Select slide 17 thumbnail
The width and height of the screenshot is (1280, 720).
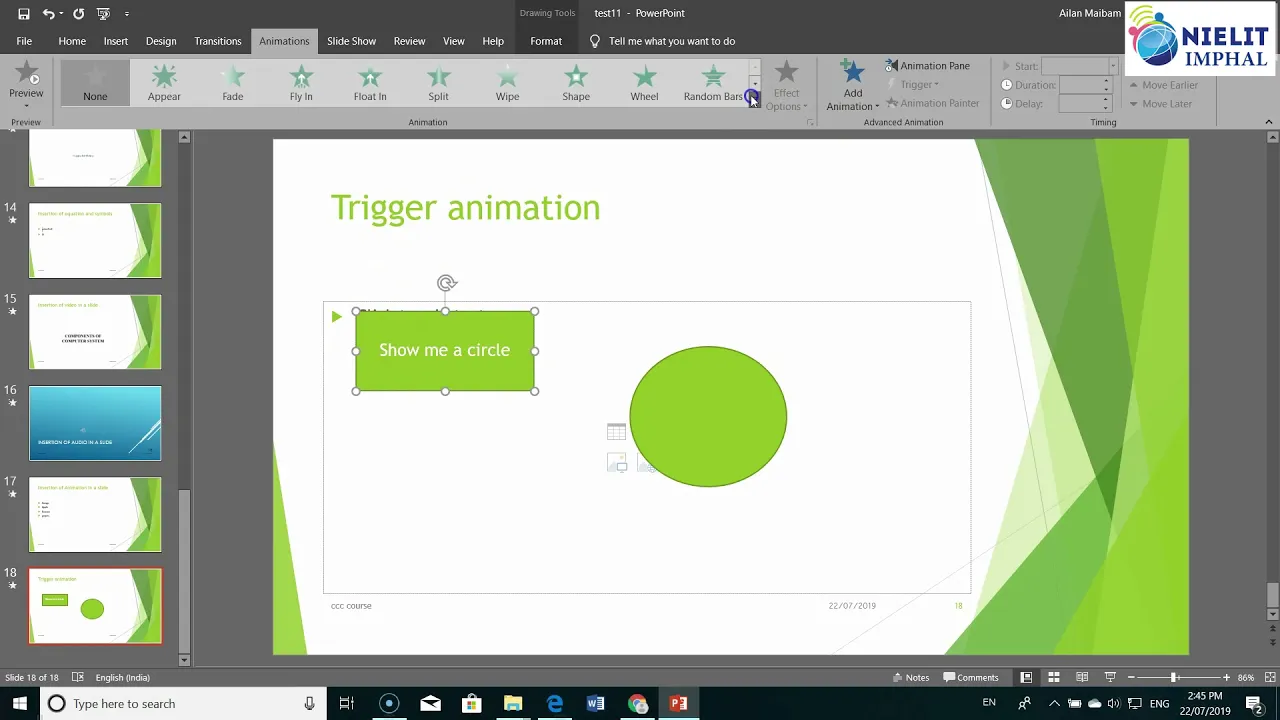(95, 514)
